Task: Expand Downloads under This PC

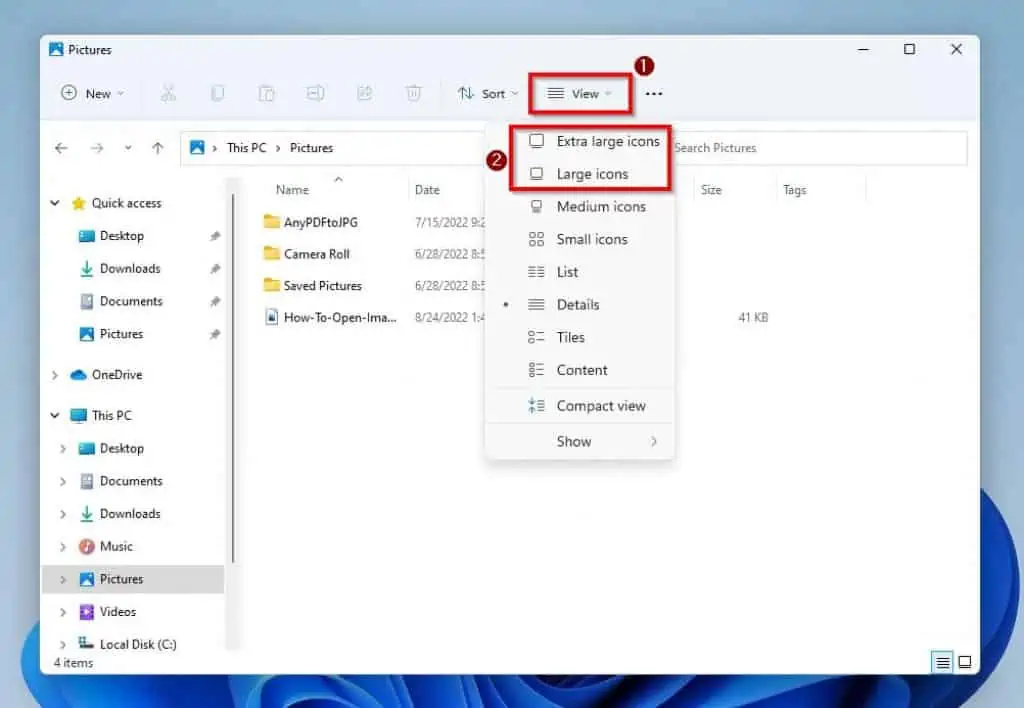Action: pyautogui.click(x=63, y=514)
